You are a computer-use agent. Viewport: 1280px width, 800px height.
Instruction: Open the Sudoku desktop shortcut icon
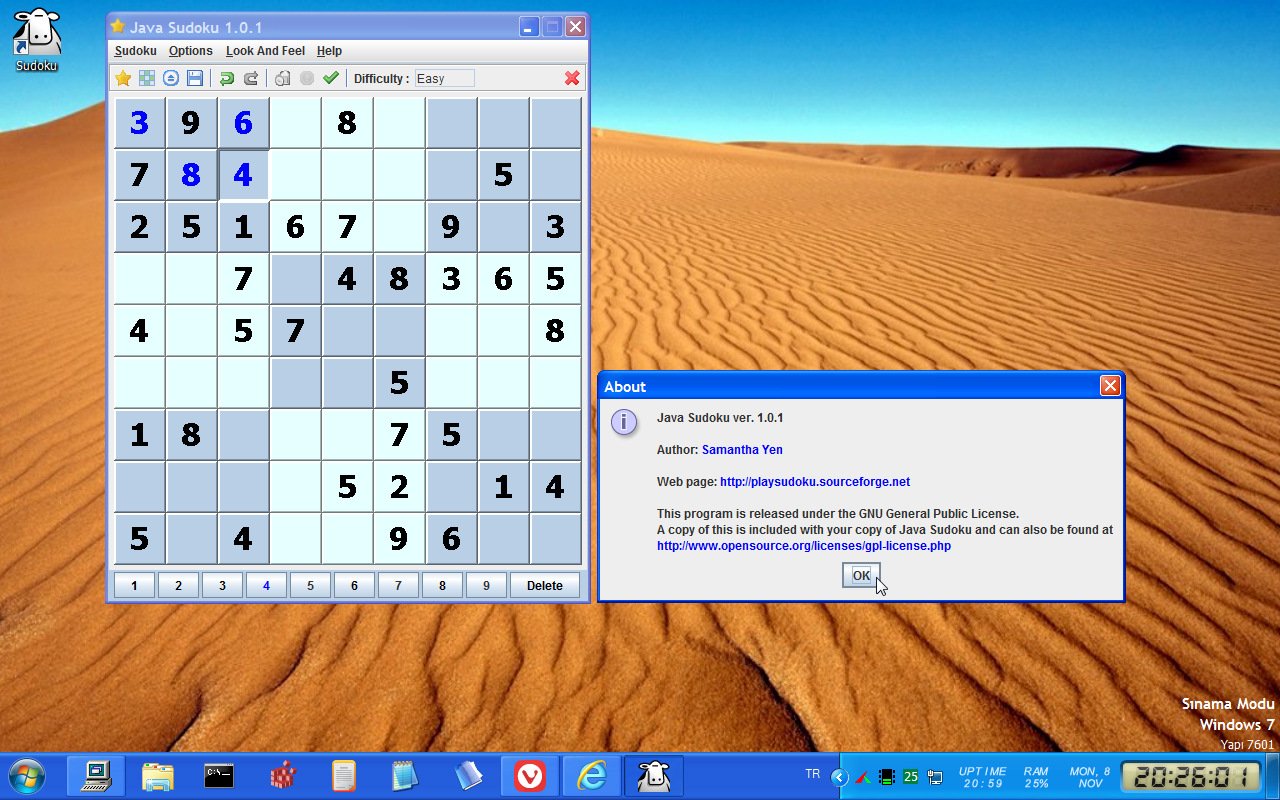(x=37, y=41)
